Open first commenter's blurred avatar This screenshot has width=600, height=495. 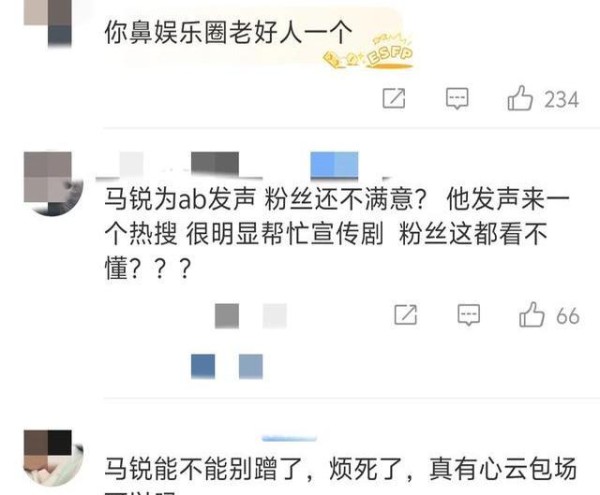48,23
